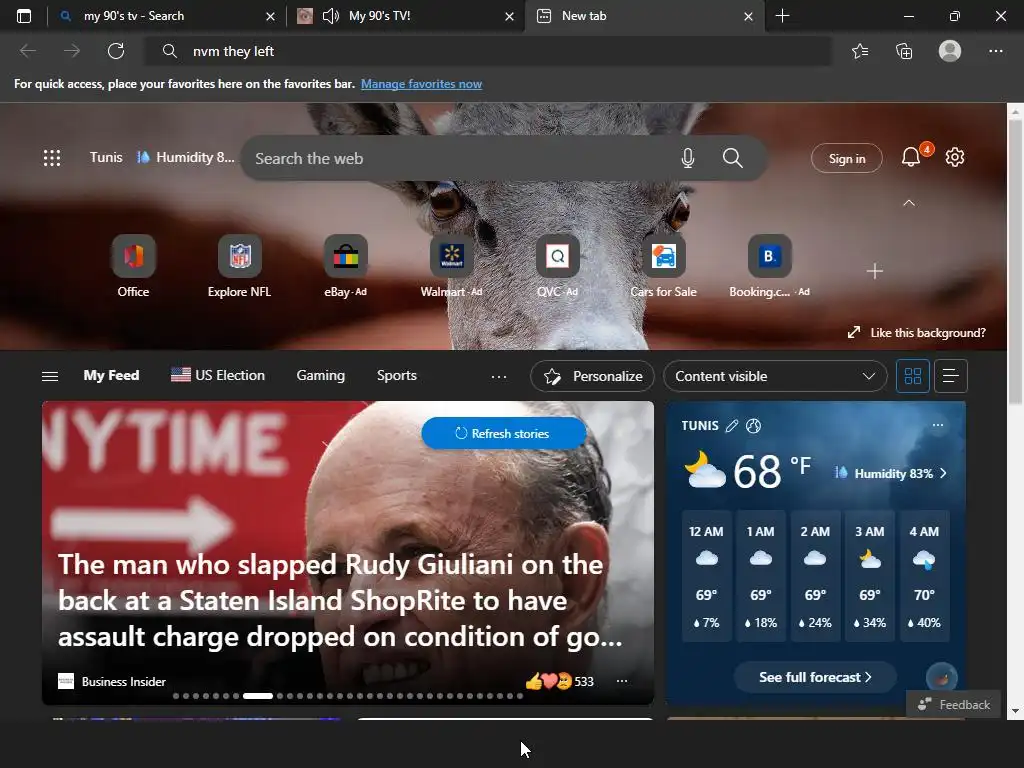This screenshot has height=768, width=1024.
Task: Click Manage favorites now link
Action: (x=421, y=84)
